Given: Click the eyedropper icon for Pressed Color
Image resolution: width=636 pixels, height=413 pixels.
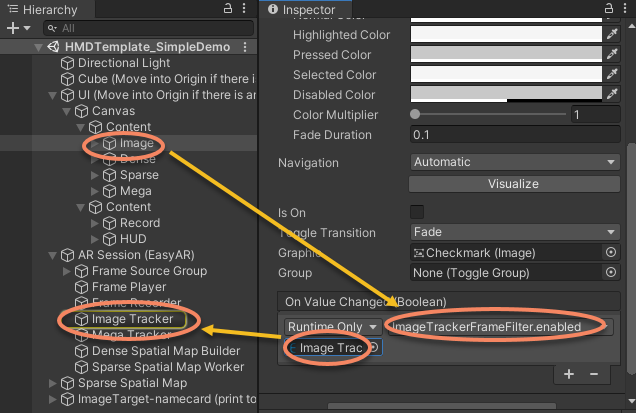Looking at the screenshot, I should (611, 55).
